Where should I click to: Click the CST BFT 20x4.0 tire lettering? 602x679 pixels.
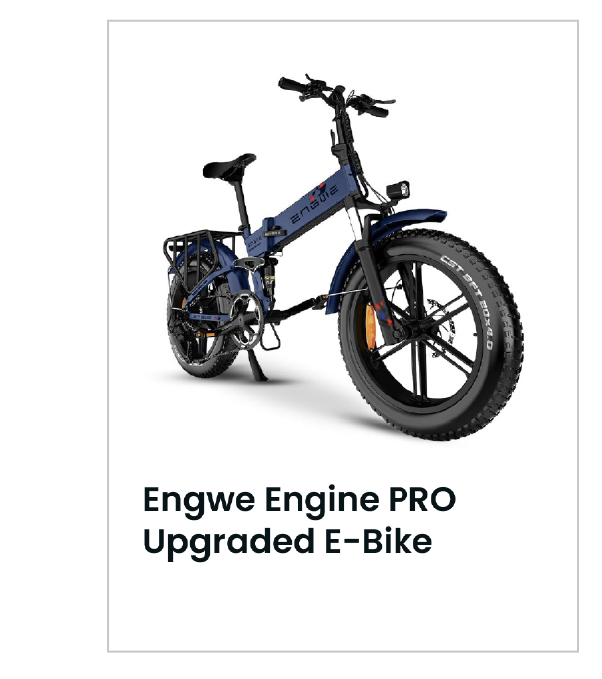[x=469, y=300]
